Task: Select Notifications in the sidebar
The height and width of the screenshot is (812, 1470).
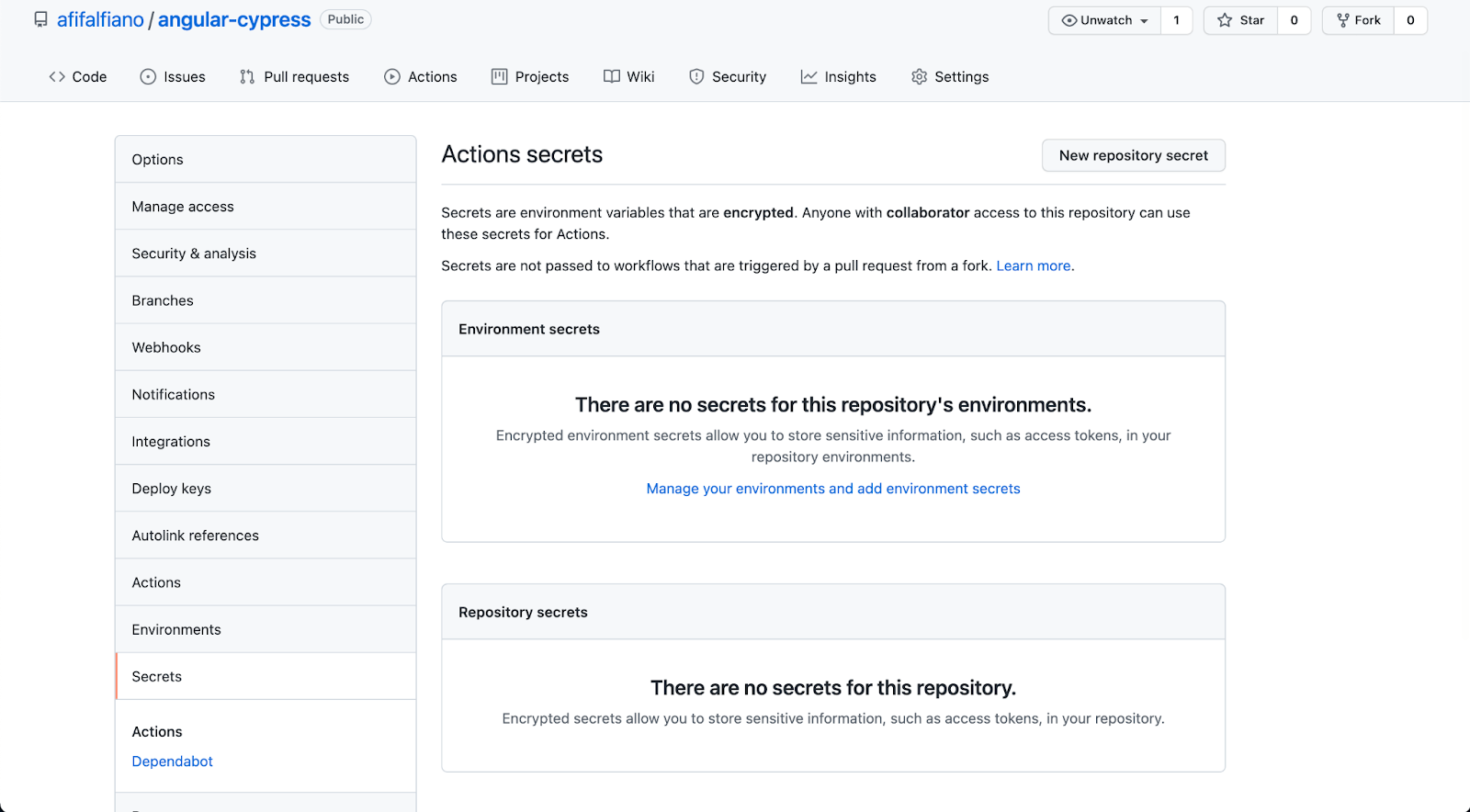Action: [x=266, y=394]
